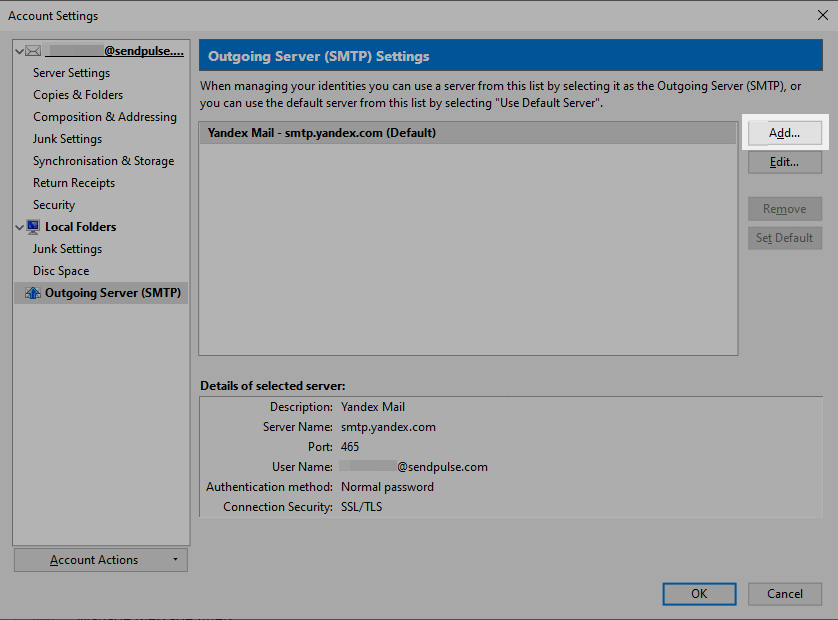Viewport: 838px width, 620px height.
Task: Open the Account Actions dropdown
Action: [x=100, y=559]
